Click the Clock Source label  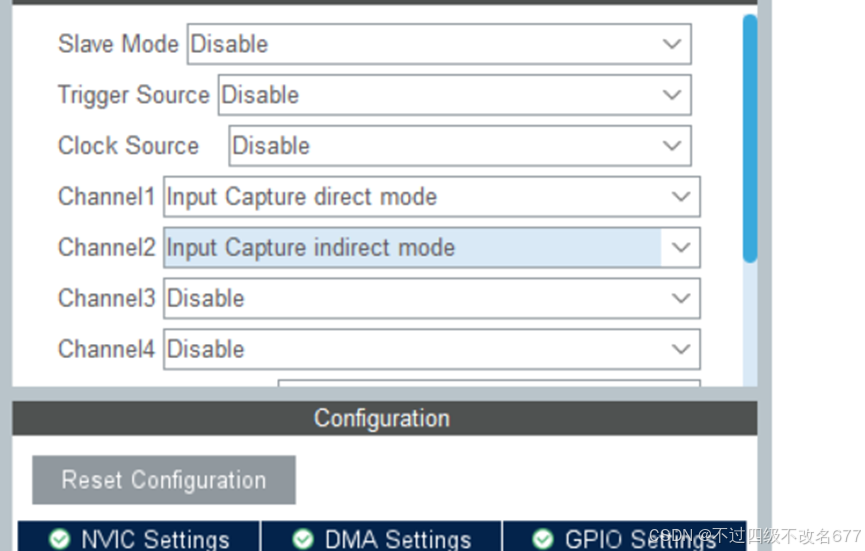[x=129, y=146]
